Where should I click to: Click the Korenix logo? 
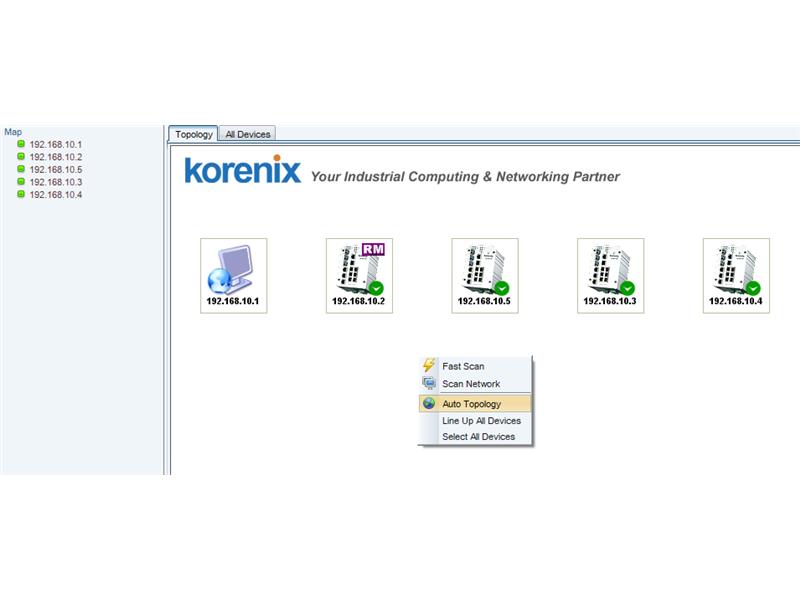click(x=242, y=169)
